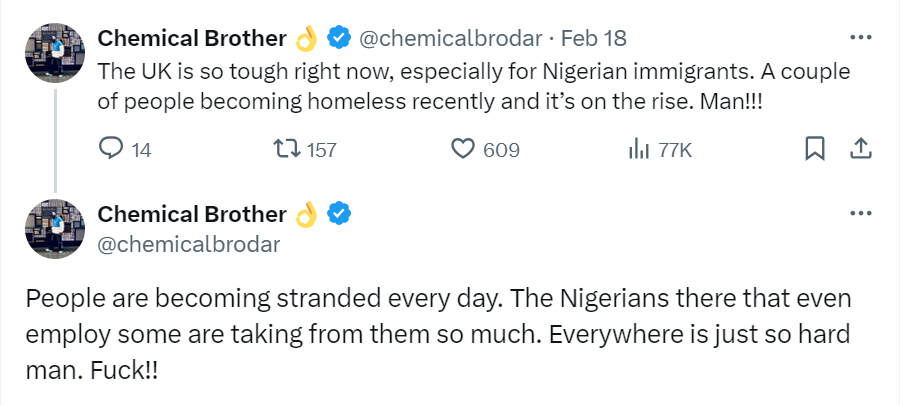Click the verified badge on first tweet
907x405 pixels.
(x=340, y=38)
